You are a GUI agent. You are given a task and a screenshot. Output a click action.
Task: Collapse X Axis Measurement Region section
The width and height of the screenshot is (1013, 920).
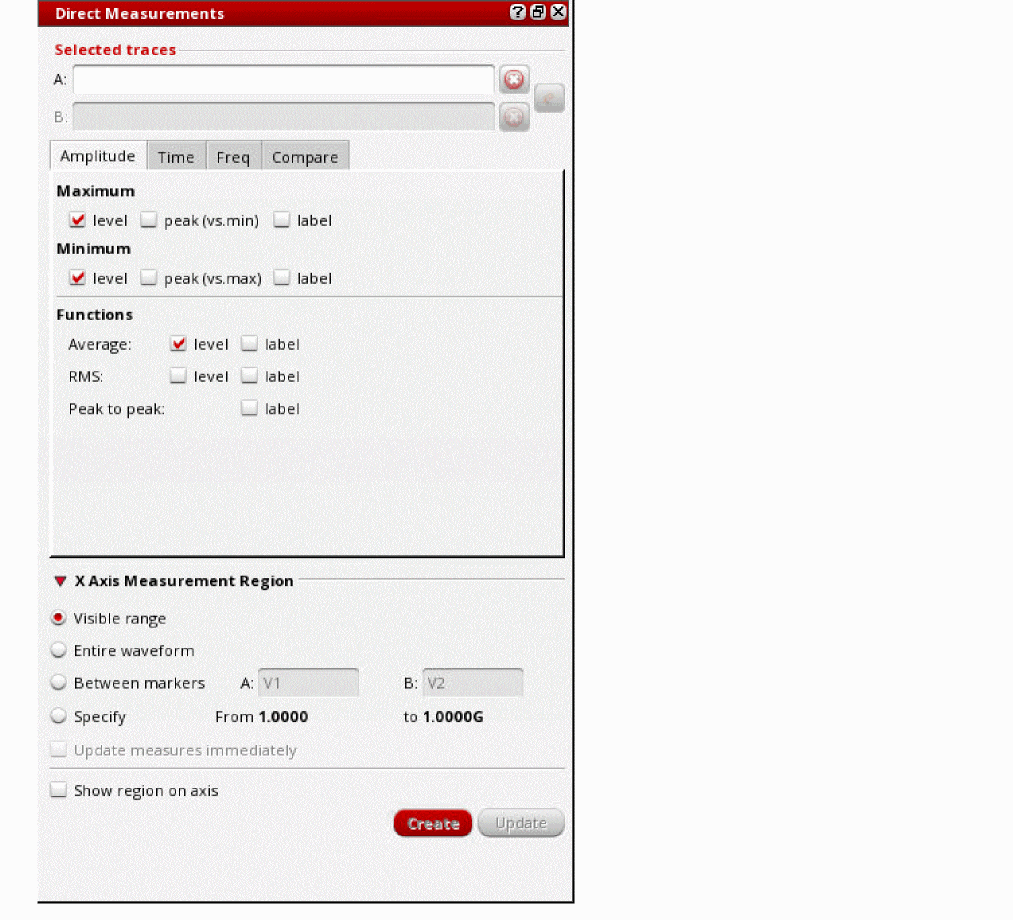61,581
